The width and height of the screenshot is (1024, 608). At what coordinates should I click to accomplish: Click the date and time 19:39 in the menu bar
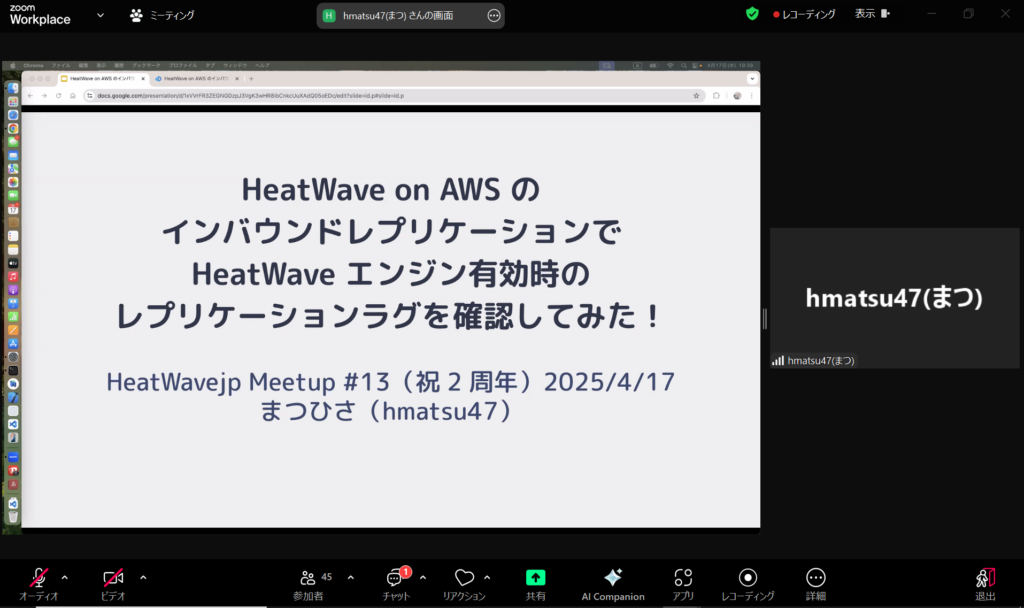pos(729,65)
